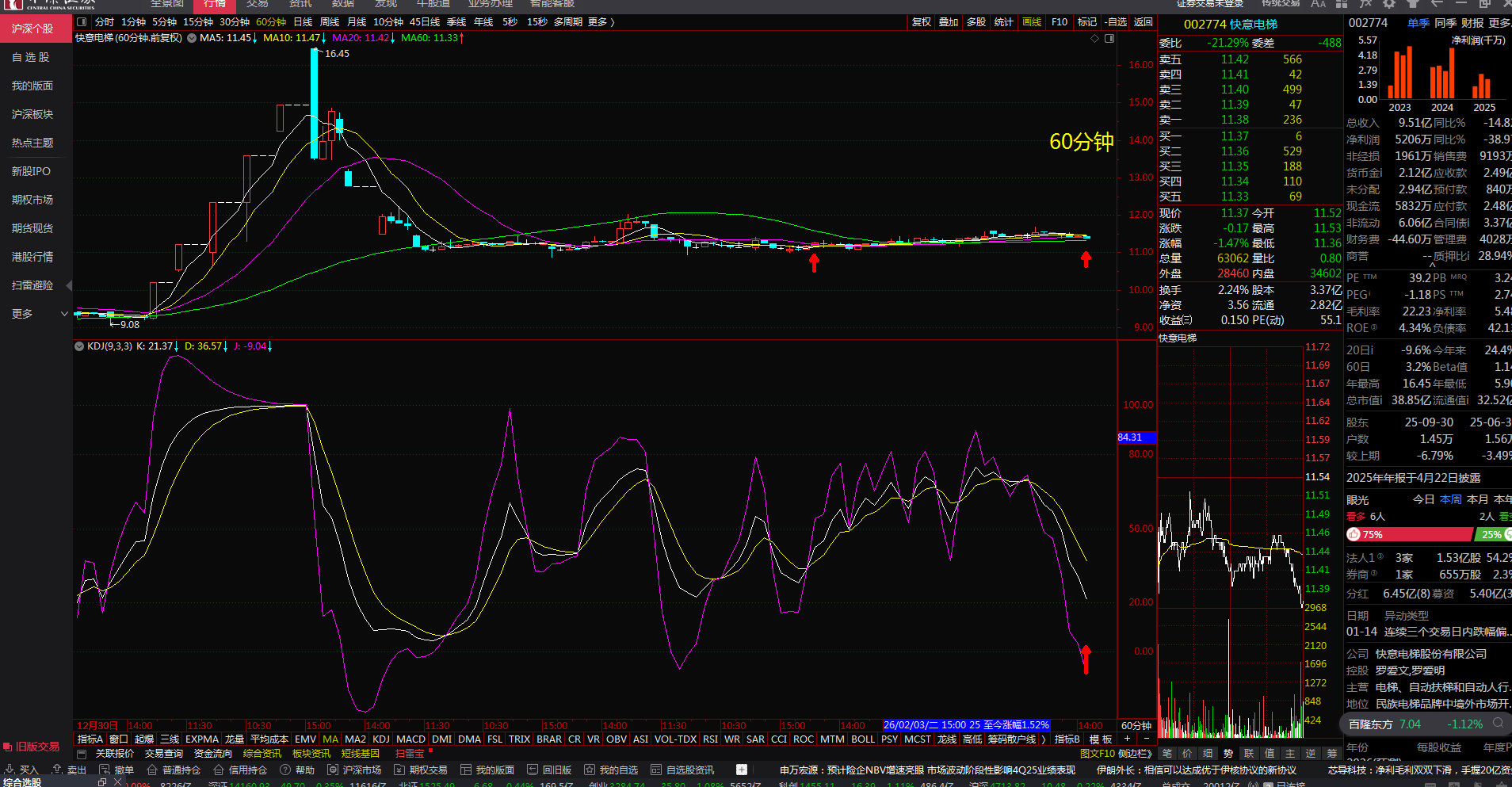Collapse the left sidebar with the arrow beside 扫雷避险

click(69, 285)
